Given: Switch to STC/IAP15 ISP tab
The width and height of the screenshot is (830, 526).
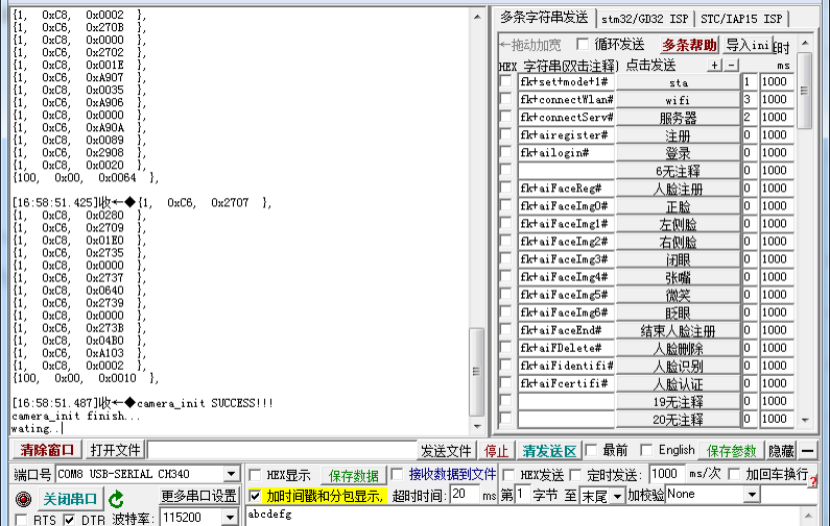Looking at the screenshot, I should point(741,19).
